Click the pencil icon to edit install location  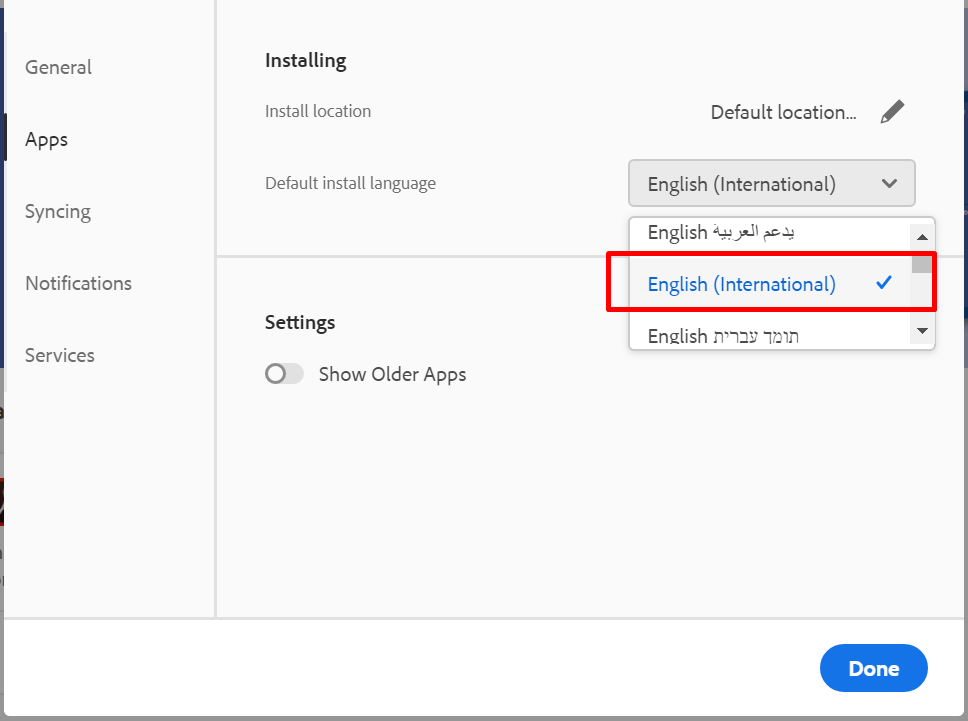893,111
